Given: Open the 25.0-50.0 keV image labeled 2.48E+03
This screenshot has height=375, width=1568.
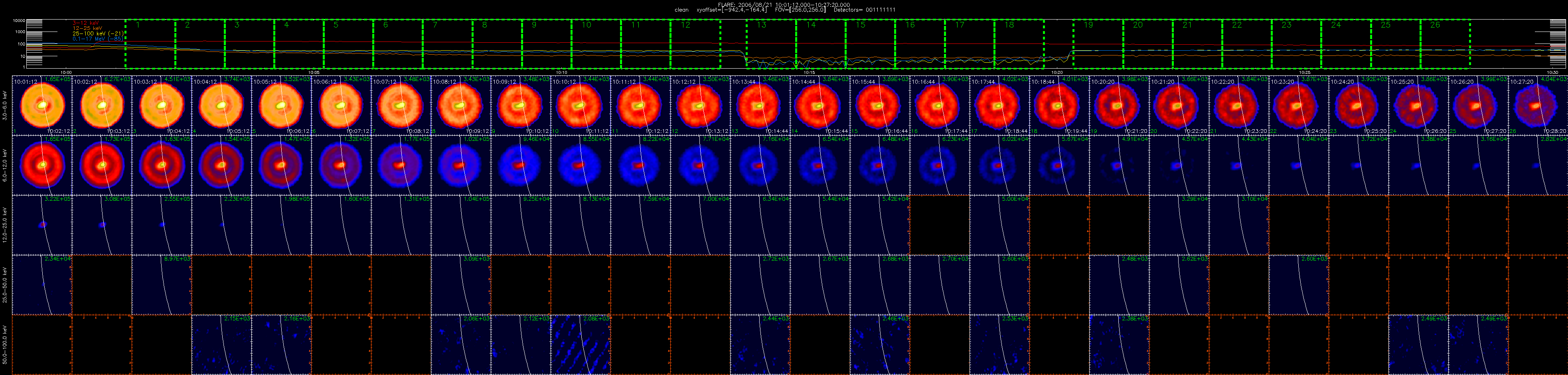Looking at the screenshot, I should coord(1120,284).
